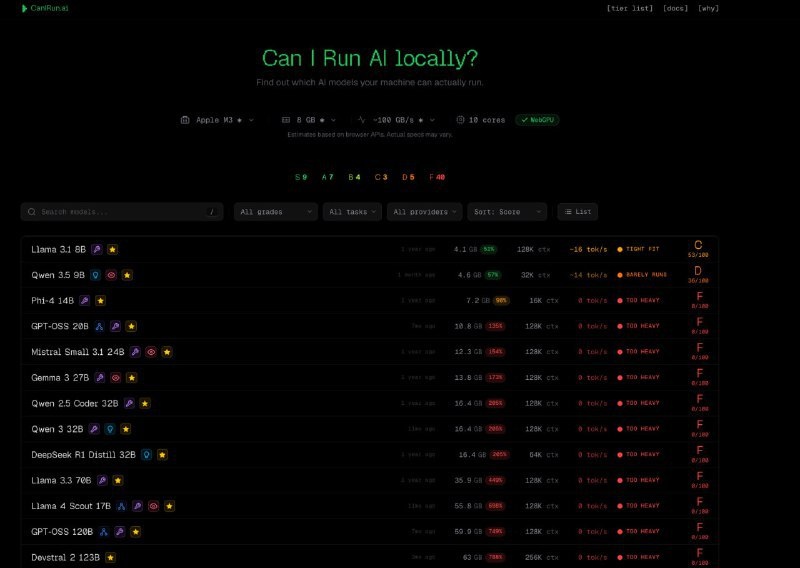Open the Gemma 3 27B model entry
The height and width of the screenshot is (568, 800).
369,378
